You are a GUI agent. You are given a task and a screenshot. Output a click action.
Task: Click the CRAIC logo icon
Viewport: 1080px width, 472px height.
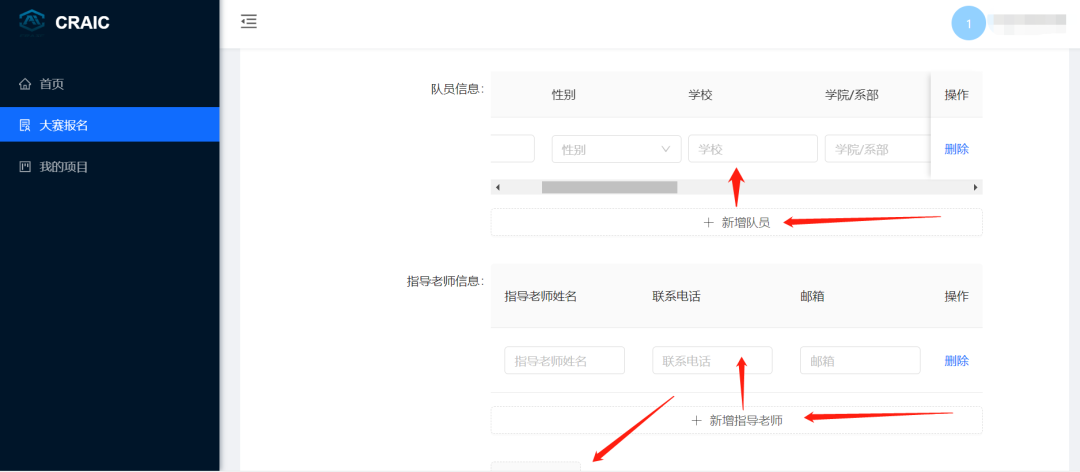32,21
